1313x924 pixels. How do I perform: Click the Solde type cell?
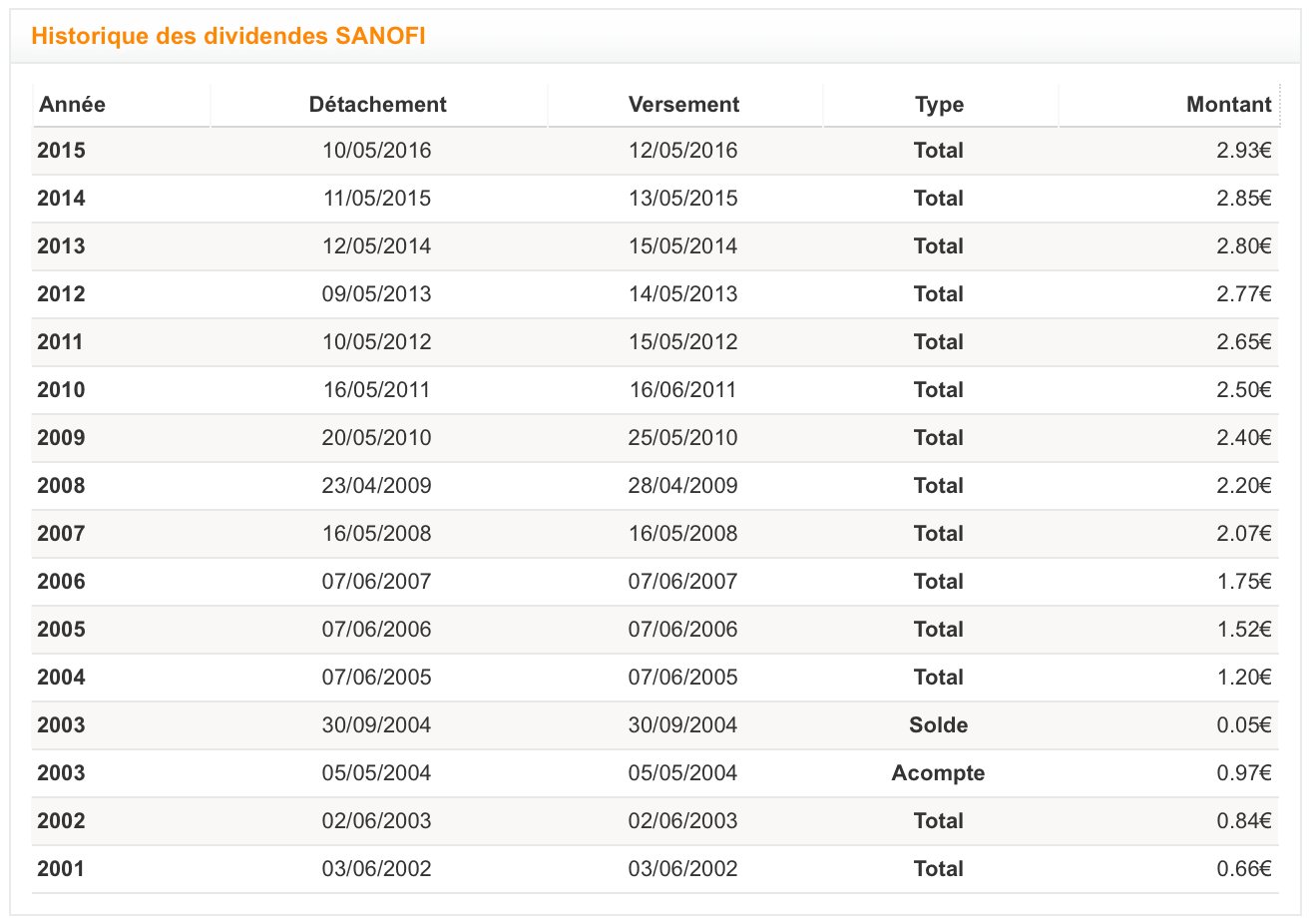click(938, 725)
